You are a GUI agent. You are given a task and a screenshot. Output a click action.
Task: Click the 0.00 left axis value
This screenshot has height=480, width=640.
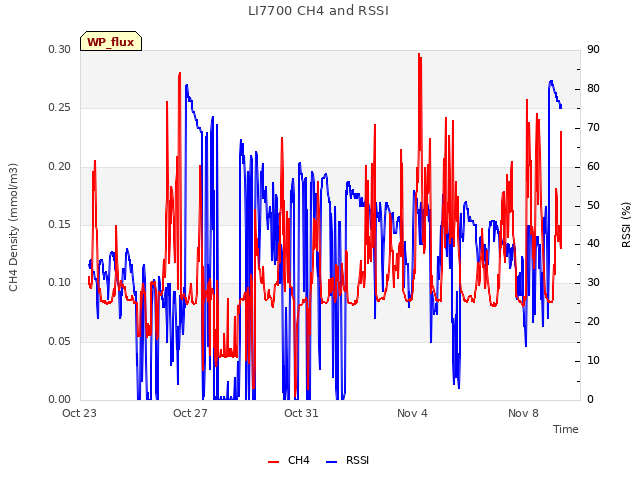click(x=60, y=399)
